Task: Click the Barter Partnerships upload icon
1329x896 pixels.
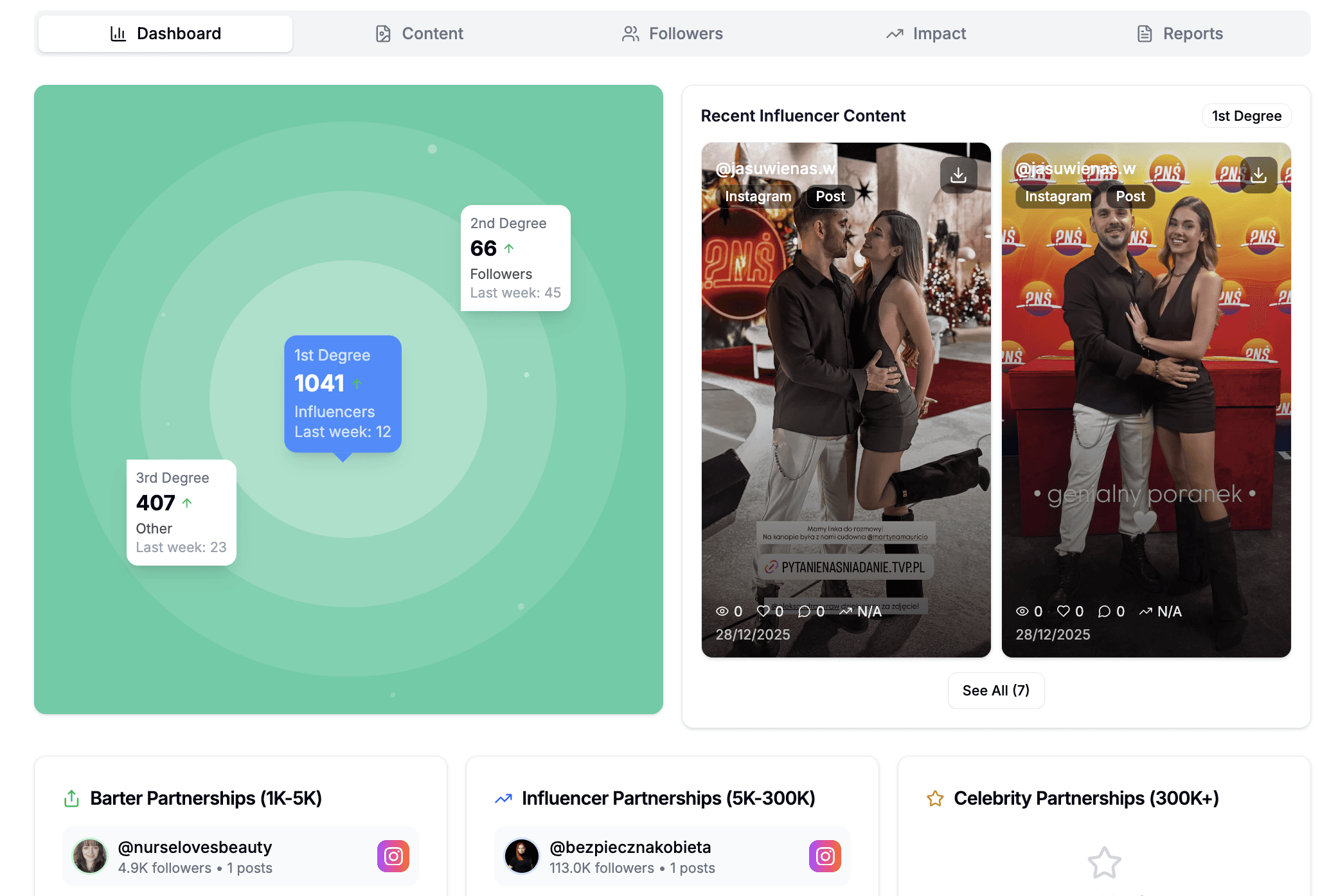Action: tap(71, 798)
